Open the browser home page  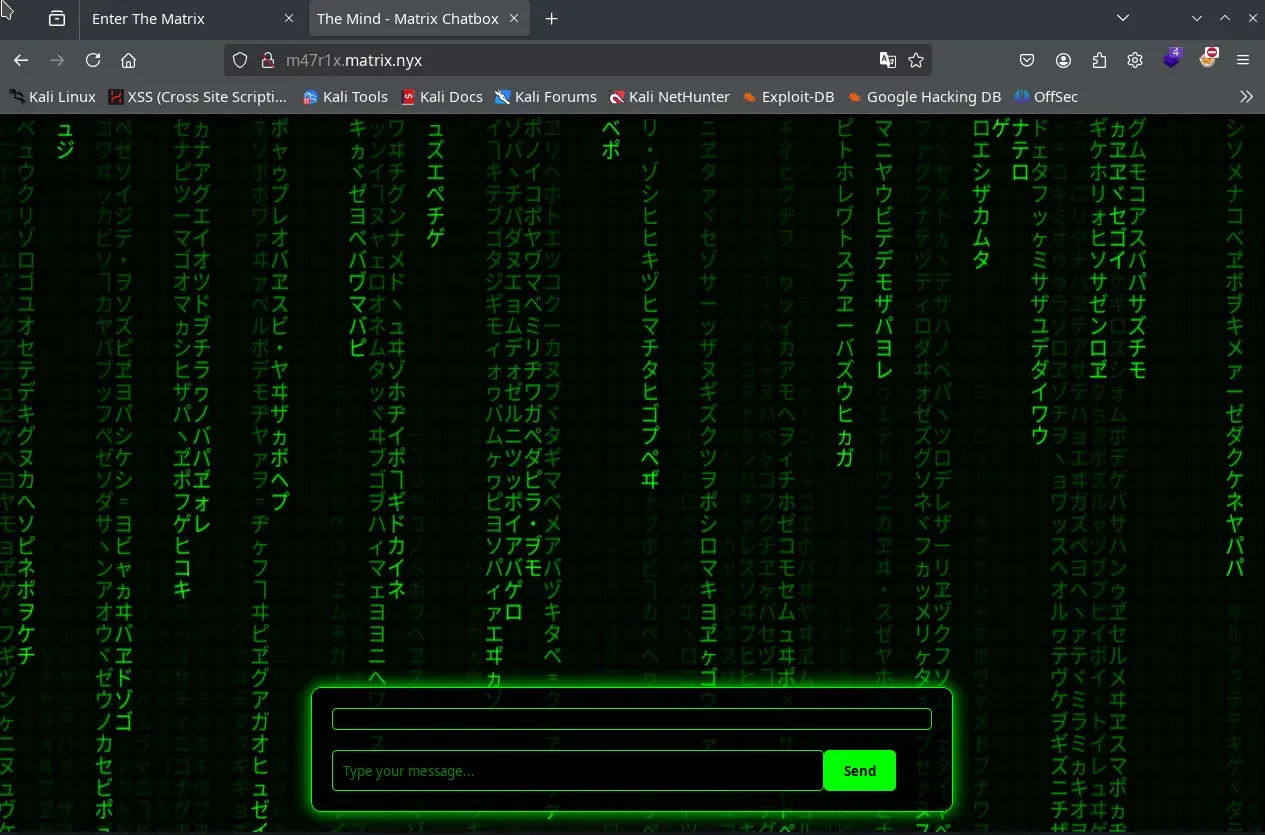[128, 60]
